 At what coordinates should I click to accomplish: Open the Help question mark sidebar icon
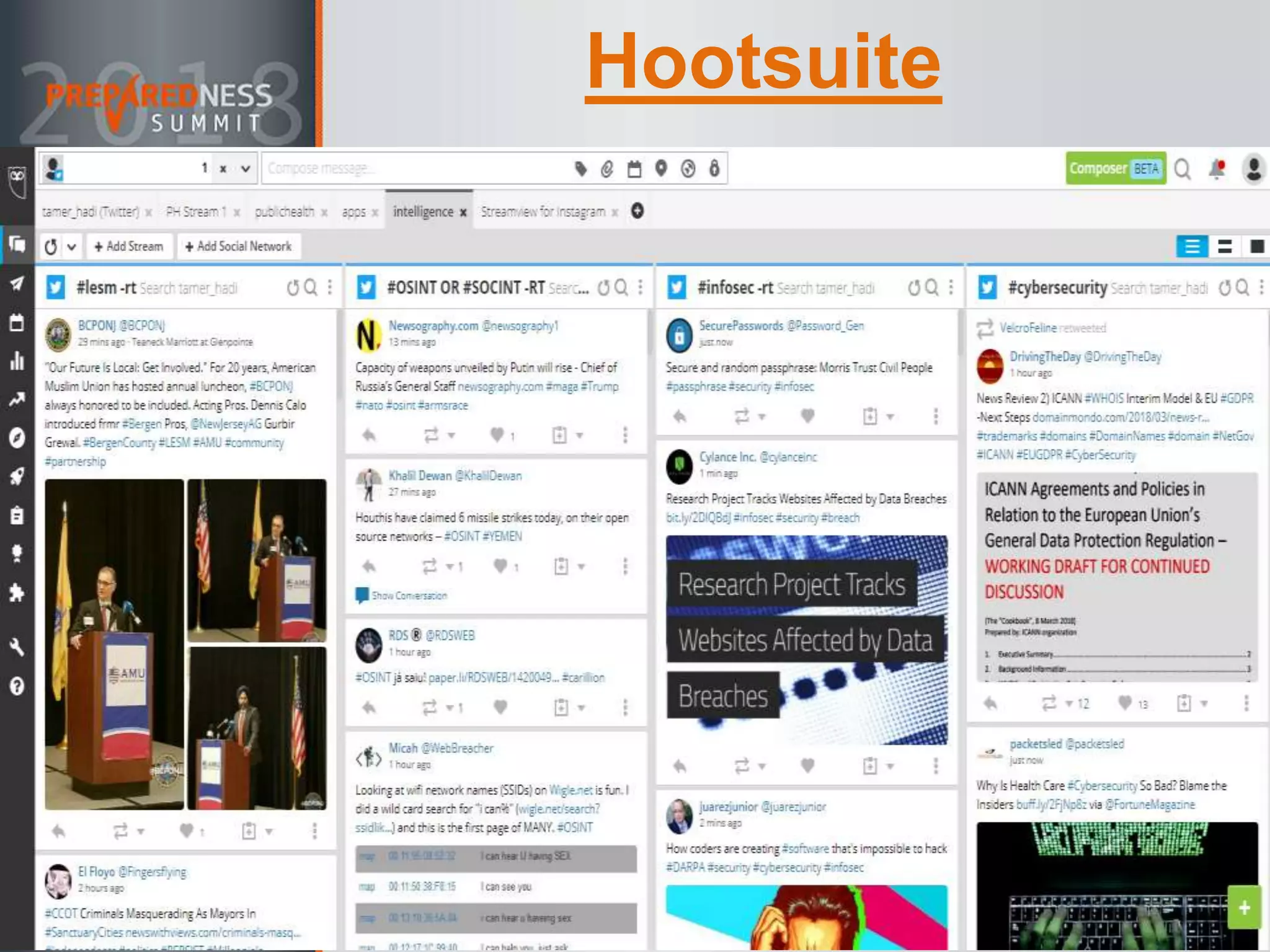coord(17,686)
